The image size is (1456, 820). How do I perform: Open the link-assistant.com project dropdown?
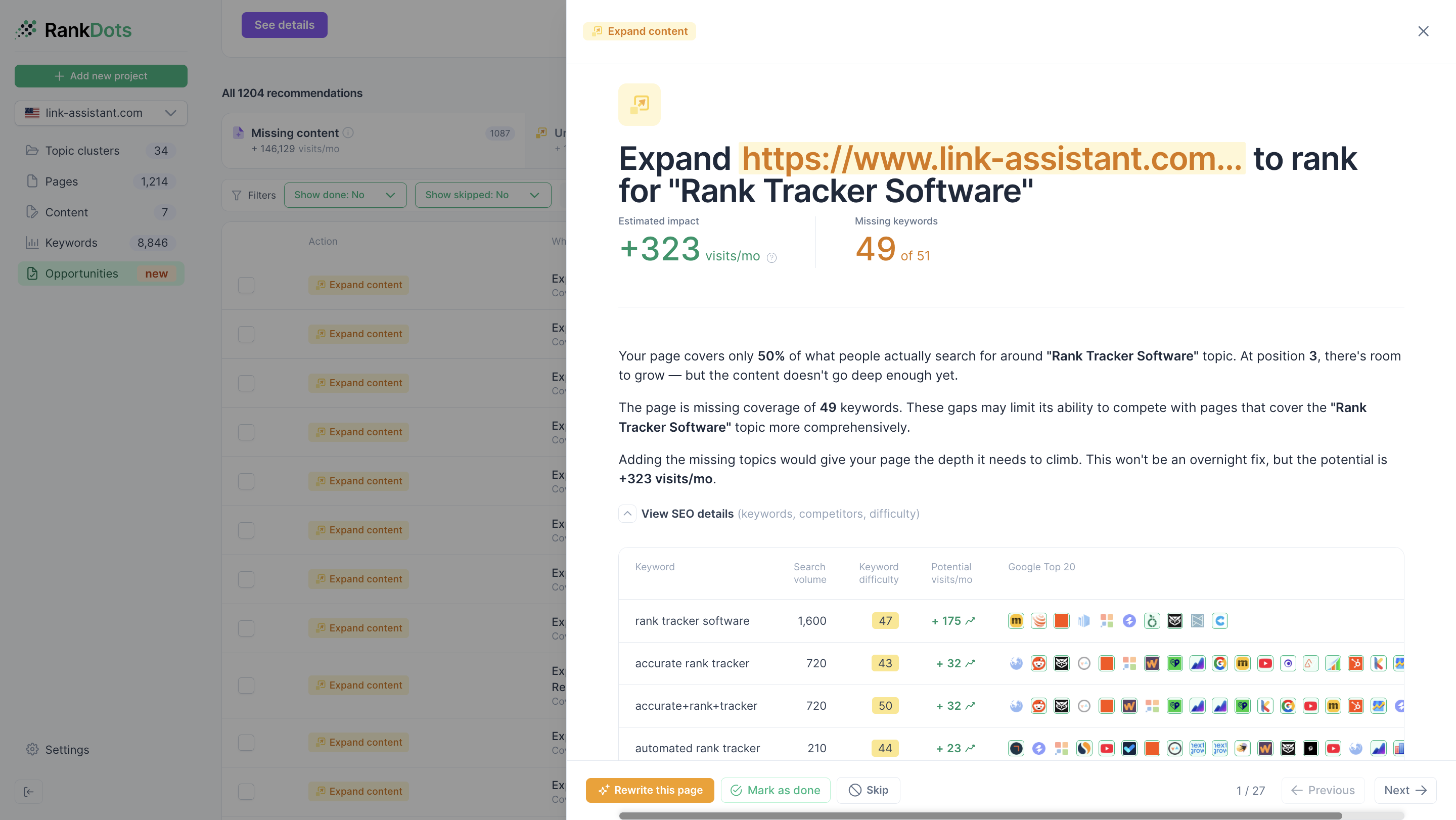tap(101, 113)
